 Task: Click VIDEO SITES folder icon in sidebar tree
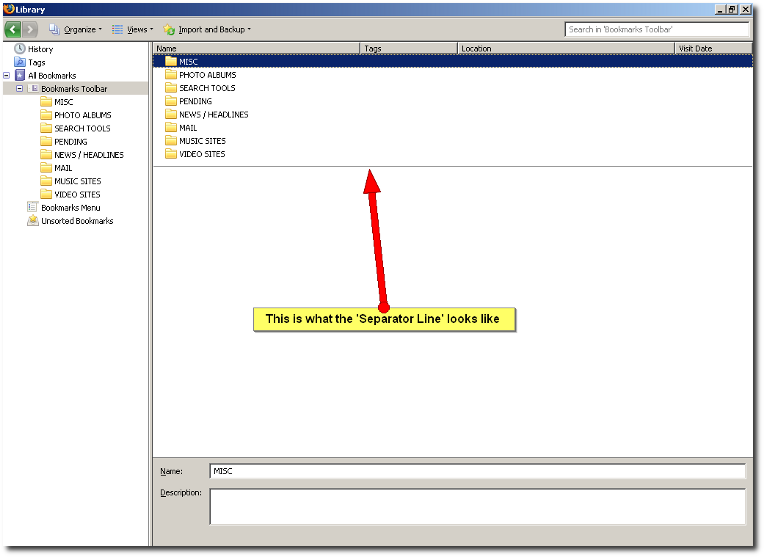coord(46,193)
